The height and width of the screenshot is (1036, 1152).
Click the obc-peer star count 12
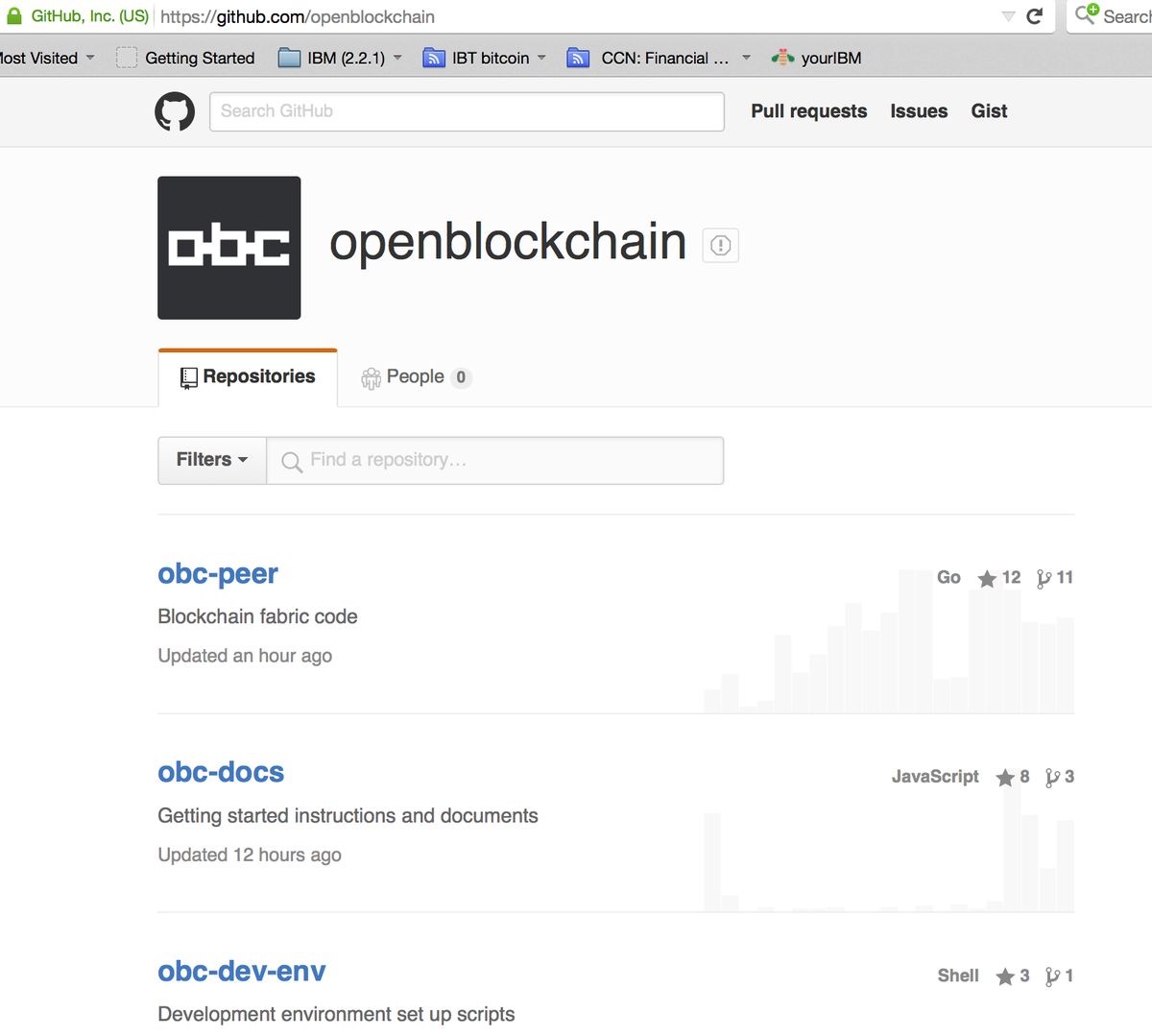(x=1012, y=577)
